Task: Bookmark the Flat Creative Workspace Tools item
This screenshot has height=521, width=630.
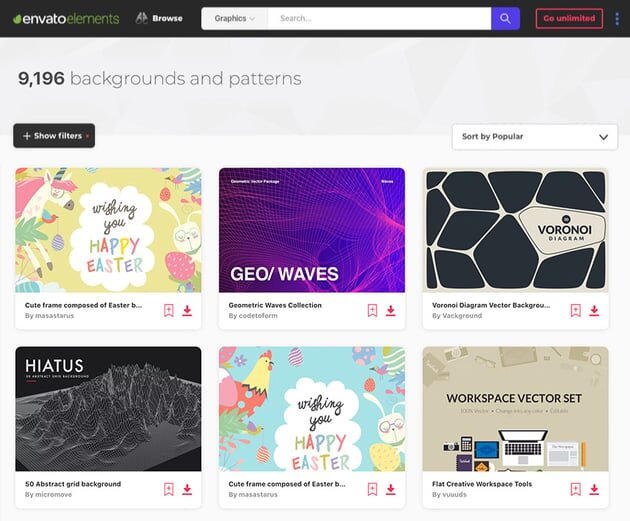Action: pyautogui.click(x=575, y=489)
